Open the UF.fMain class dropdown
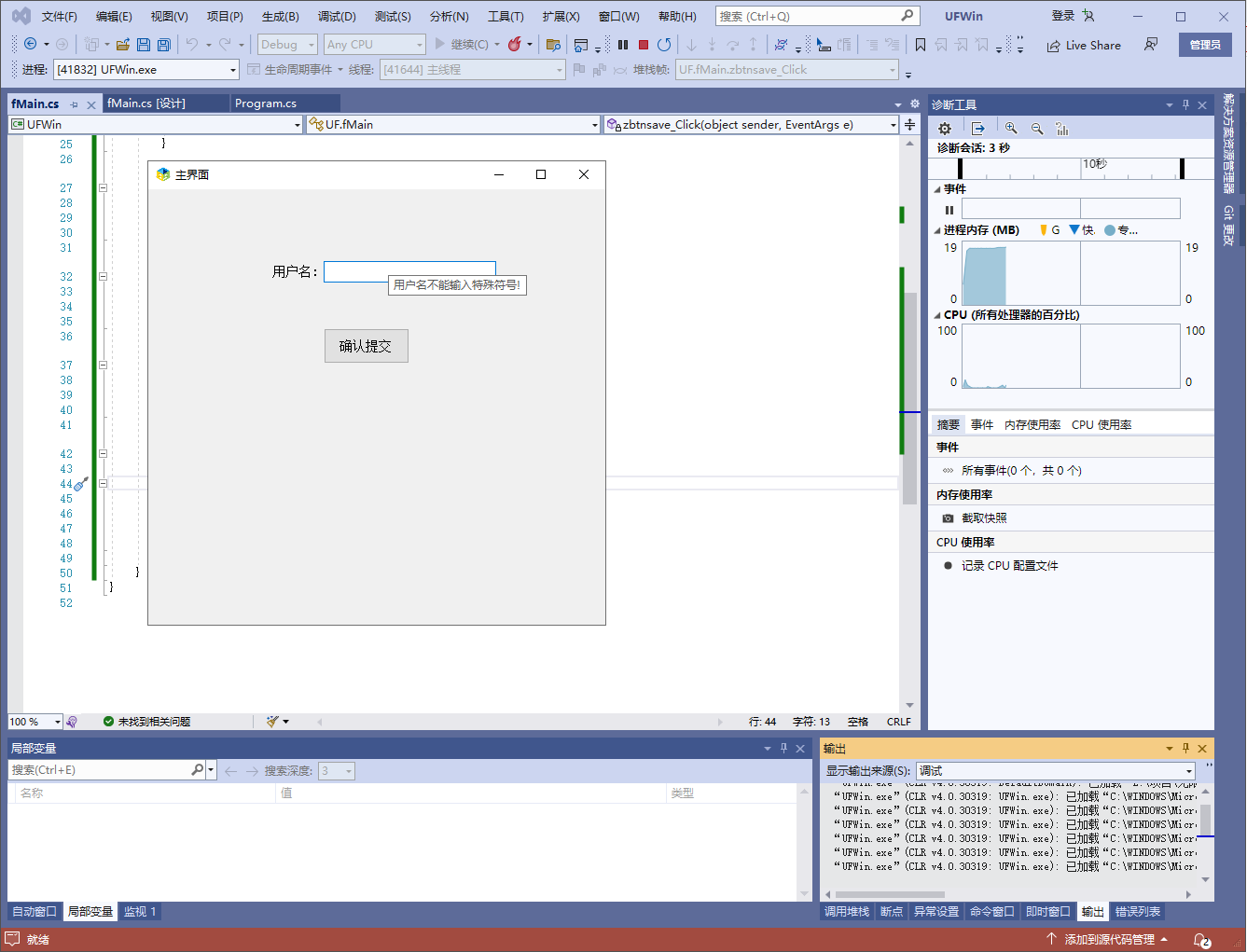The width and height of the screenshot is (1247, 952). 453,124
